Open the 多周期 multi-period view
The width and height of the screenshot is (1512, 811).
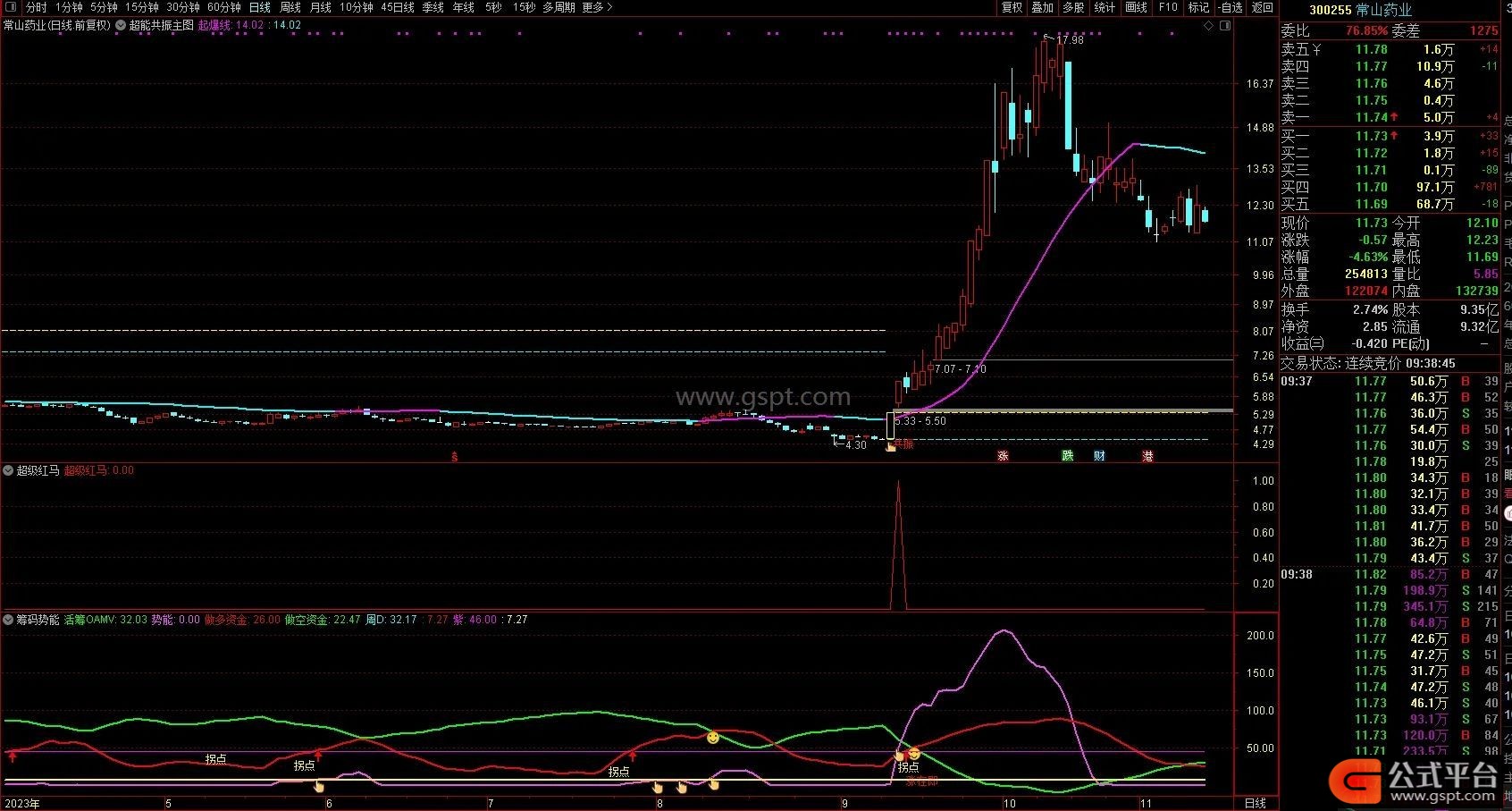click(x=559, y=7)
